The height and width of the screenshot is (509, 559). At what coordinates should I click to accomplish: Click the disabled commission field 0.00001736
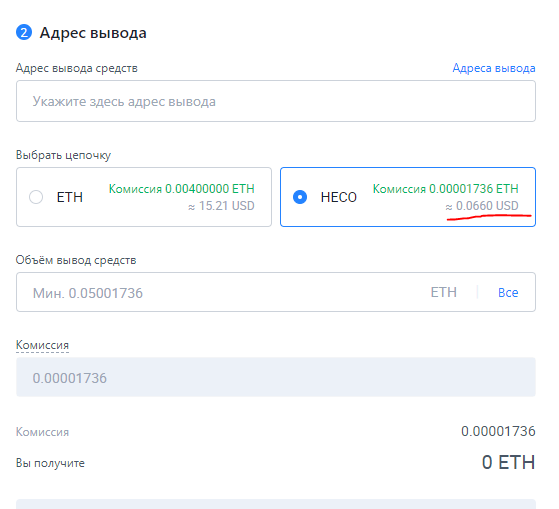pos(276,377)
